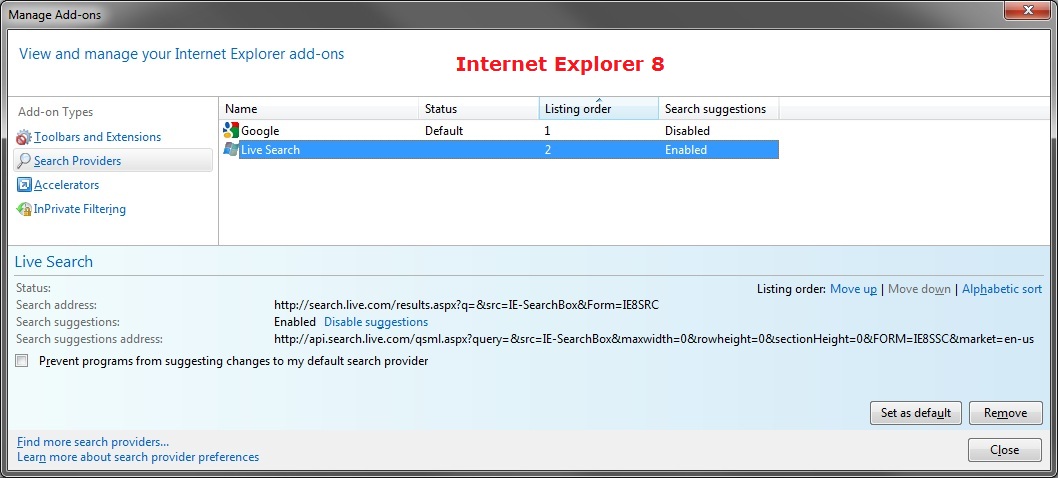
Task: Close the Manage Add-ons window
Action: click(1028, 9)
